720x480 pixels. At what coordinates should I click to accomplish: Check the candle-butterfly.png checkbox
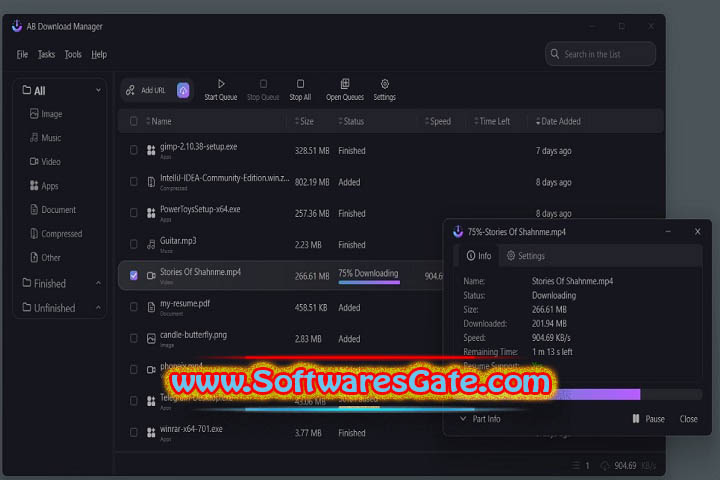click(133, 339)
